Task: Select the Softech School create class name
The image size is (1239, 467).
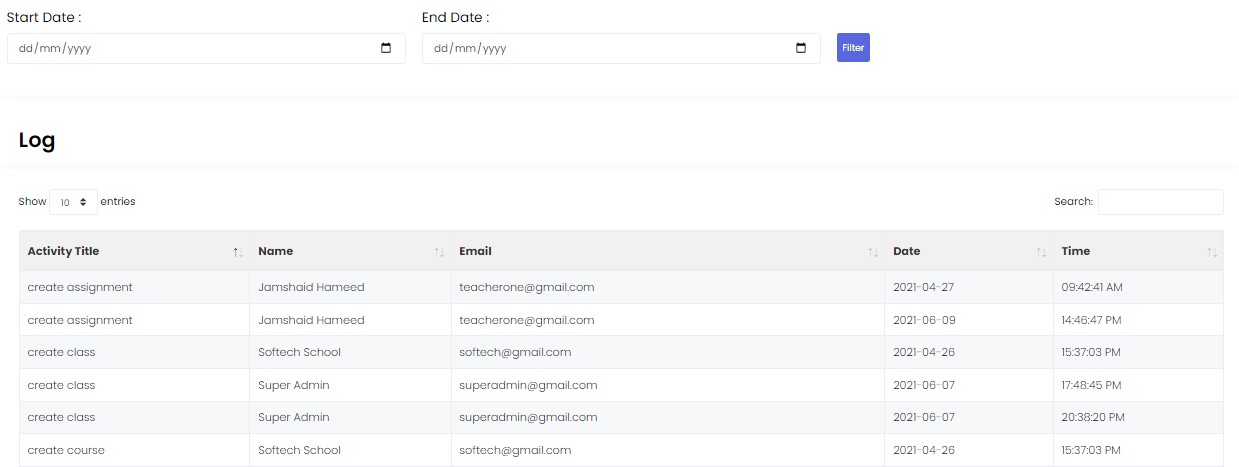Action: pyautogui.click(x=299, y=352)
